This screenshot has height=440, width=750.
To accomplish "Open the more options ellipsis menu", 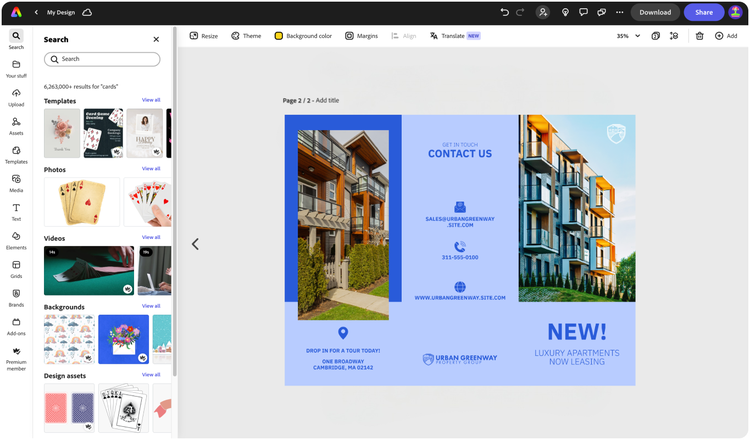I will pos(620,12).
